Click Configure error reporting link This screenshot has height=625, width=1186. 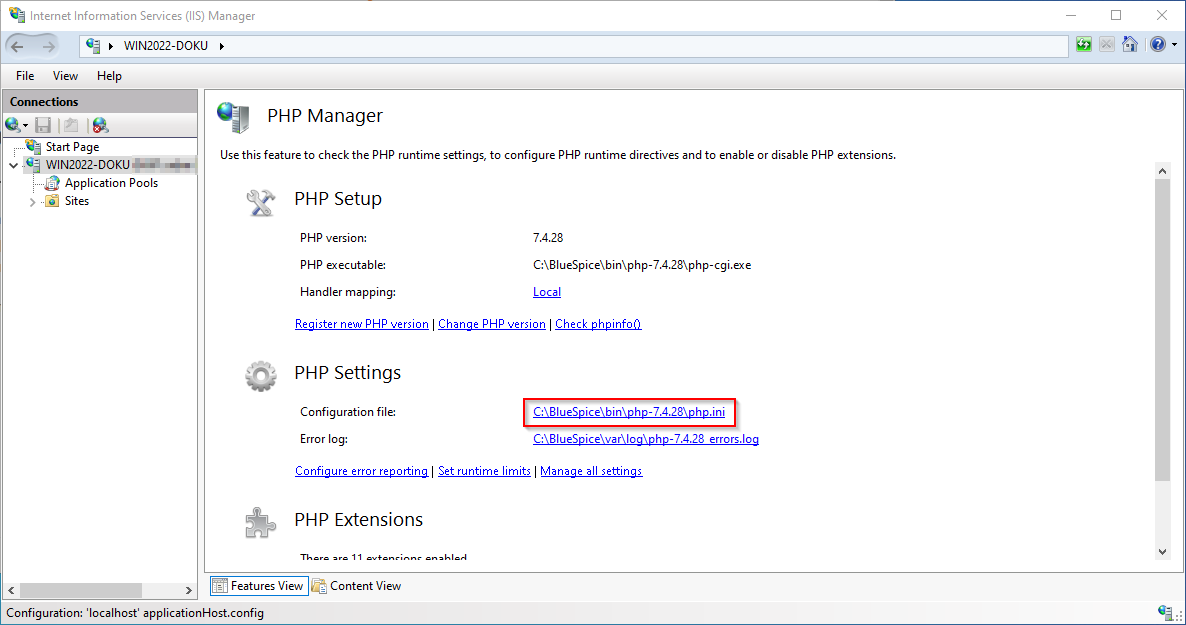pyautogui.click(x=362, y=471)
